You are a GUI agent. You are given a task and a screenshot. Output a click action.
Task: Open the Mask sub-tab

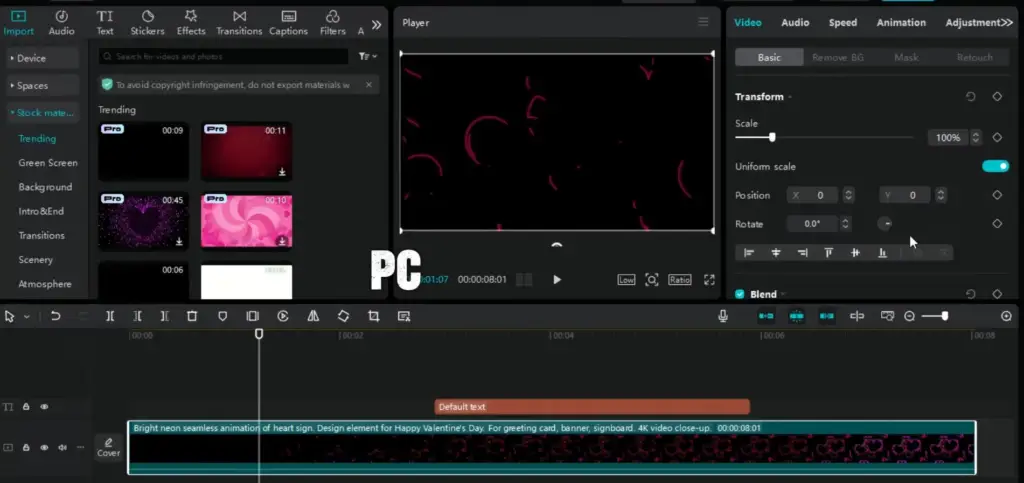click(x=906, y=57)
